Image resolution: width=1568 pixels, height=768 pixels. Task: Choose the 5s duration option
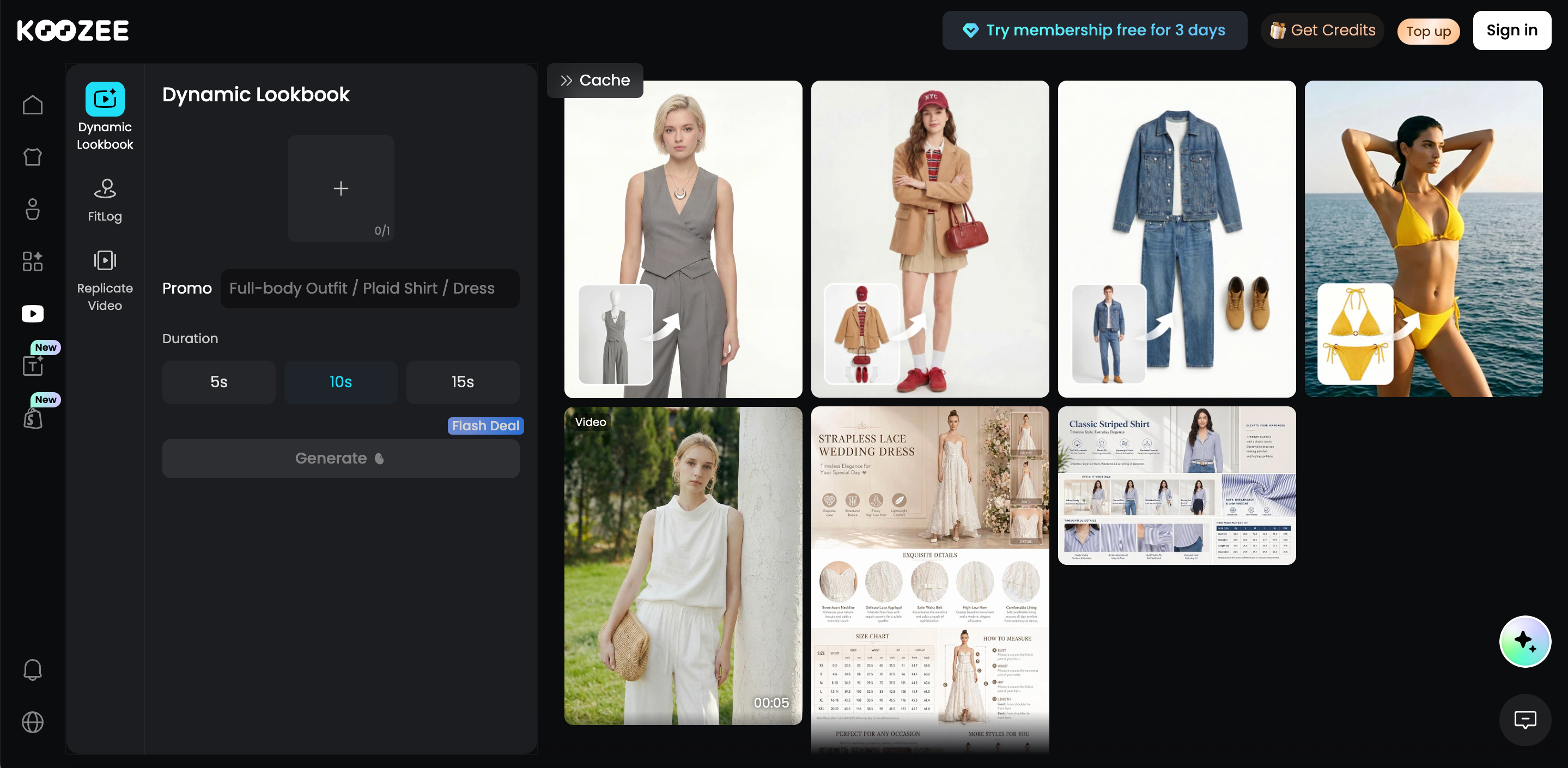coord(218,382)
